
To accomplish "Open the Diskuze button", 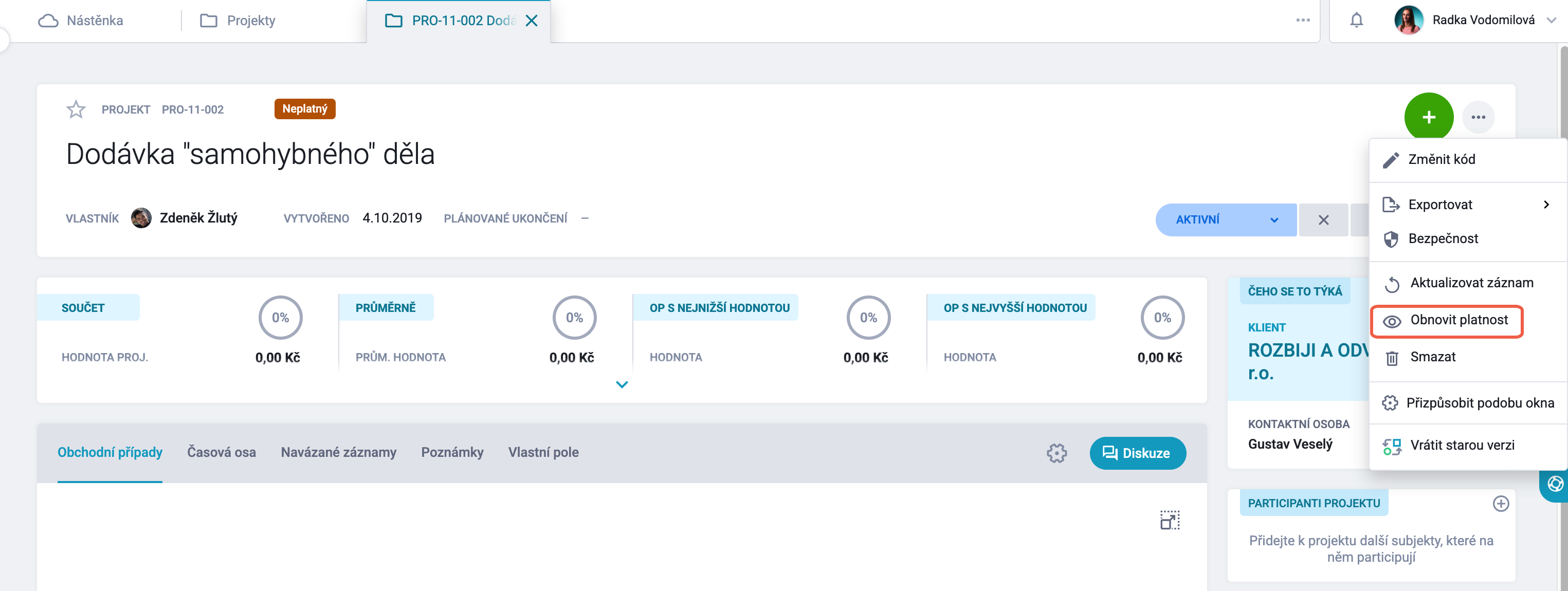I will (x=1137, y=453).
